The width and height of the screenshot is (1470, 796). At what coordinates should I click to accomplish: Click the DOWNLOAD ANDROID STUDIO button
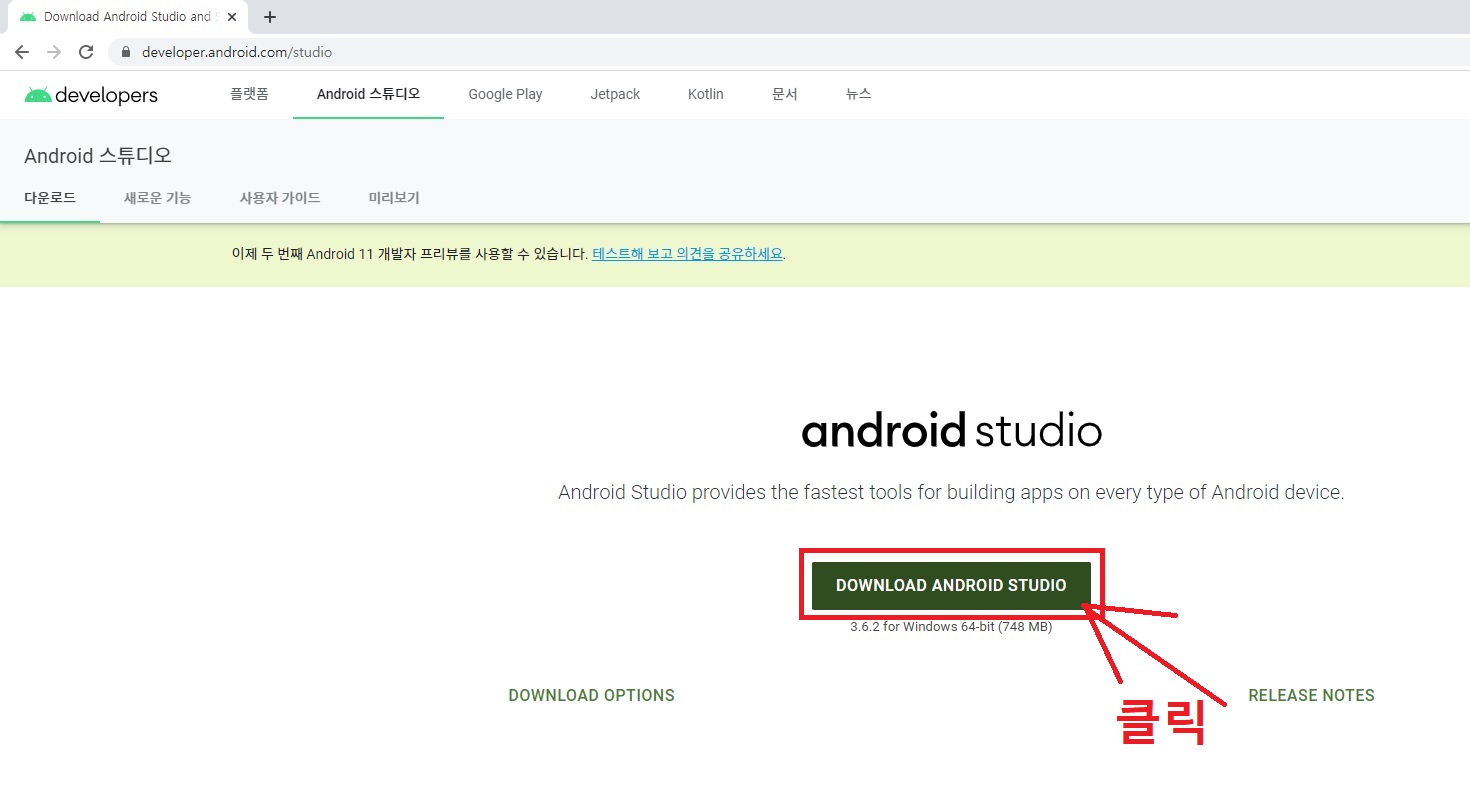tap(951, 585)
